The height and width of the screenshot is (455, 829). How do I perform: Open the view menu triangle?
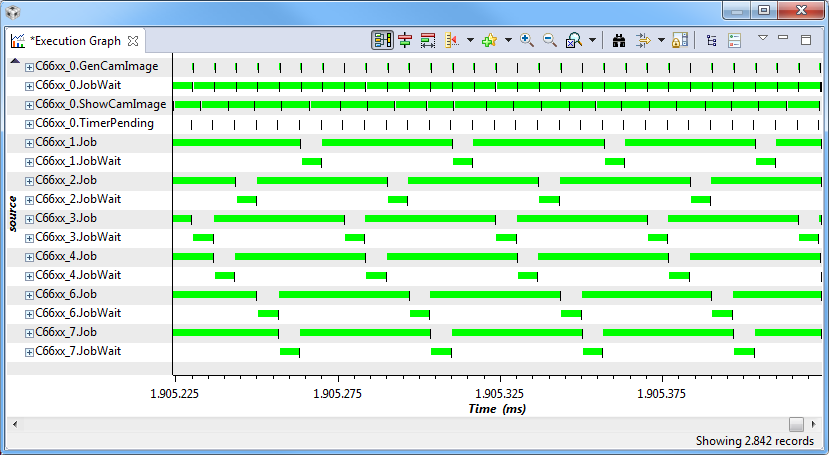coord(762,38)
